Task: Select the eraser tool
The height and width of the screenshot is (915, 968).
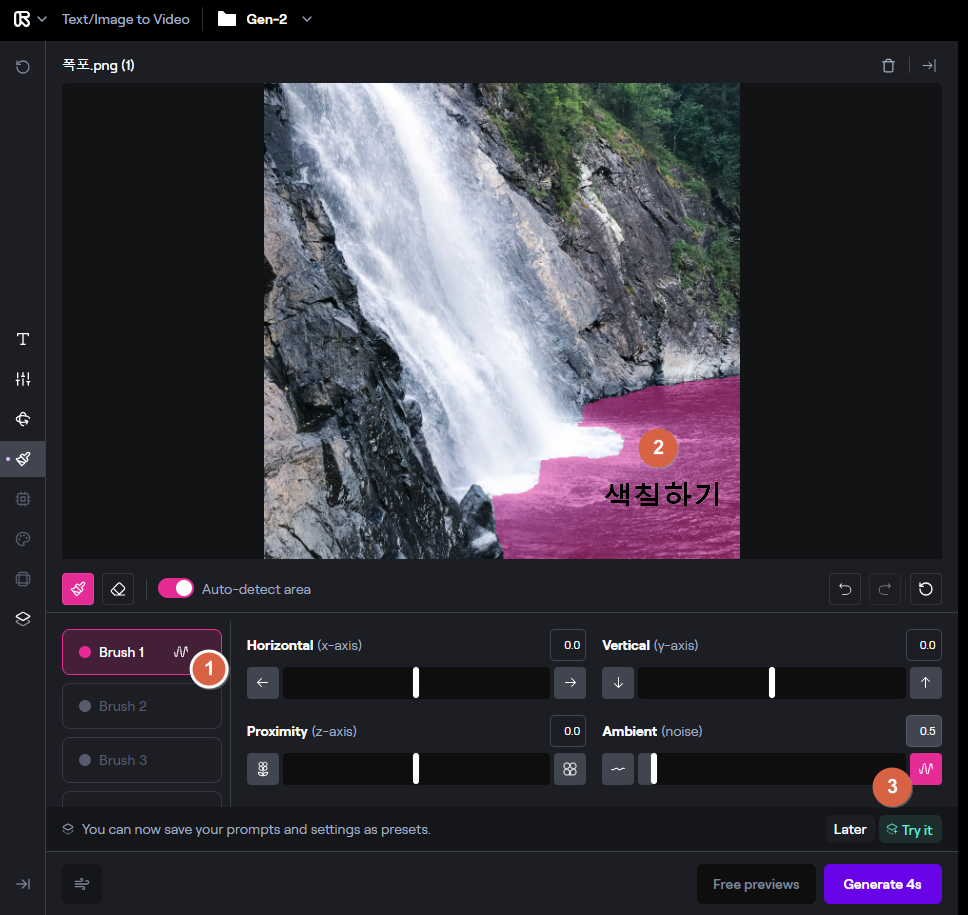Action: [x=118, y=589]
